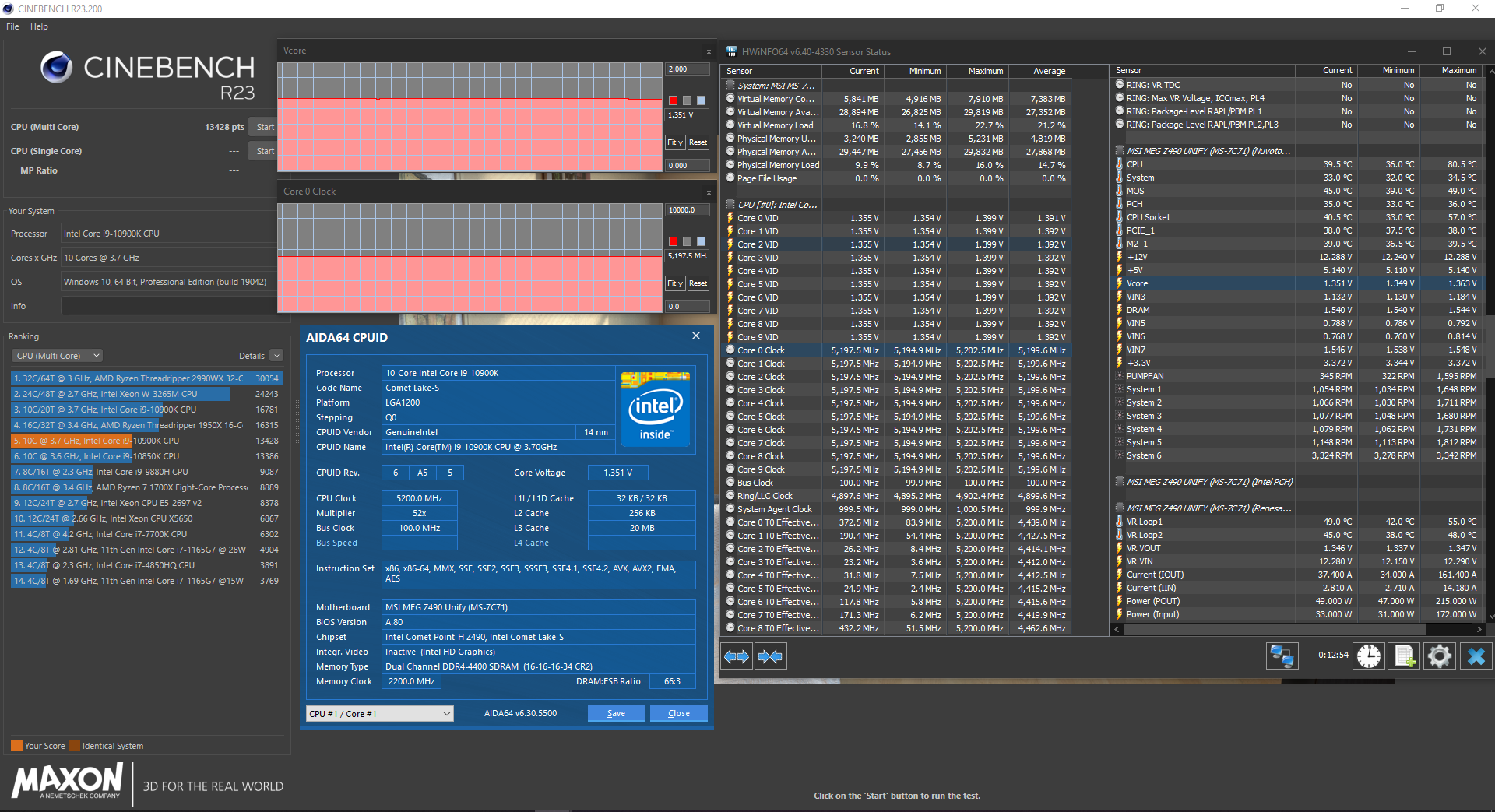
Task: Click the lightning icon beside +12V
Action: (1120, 257)
